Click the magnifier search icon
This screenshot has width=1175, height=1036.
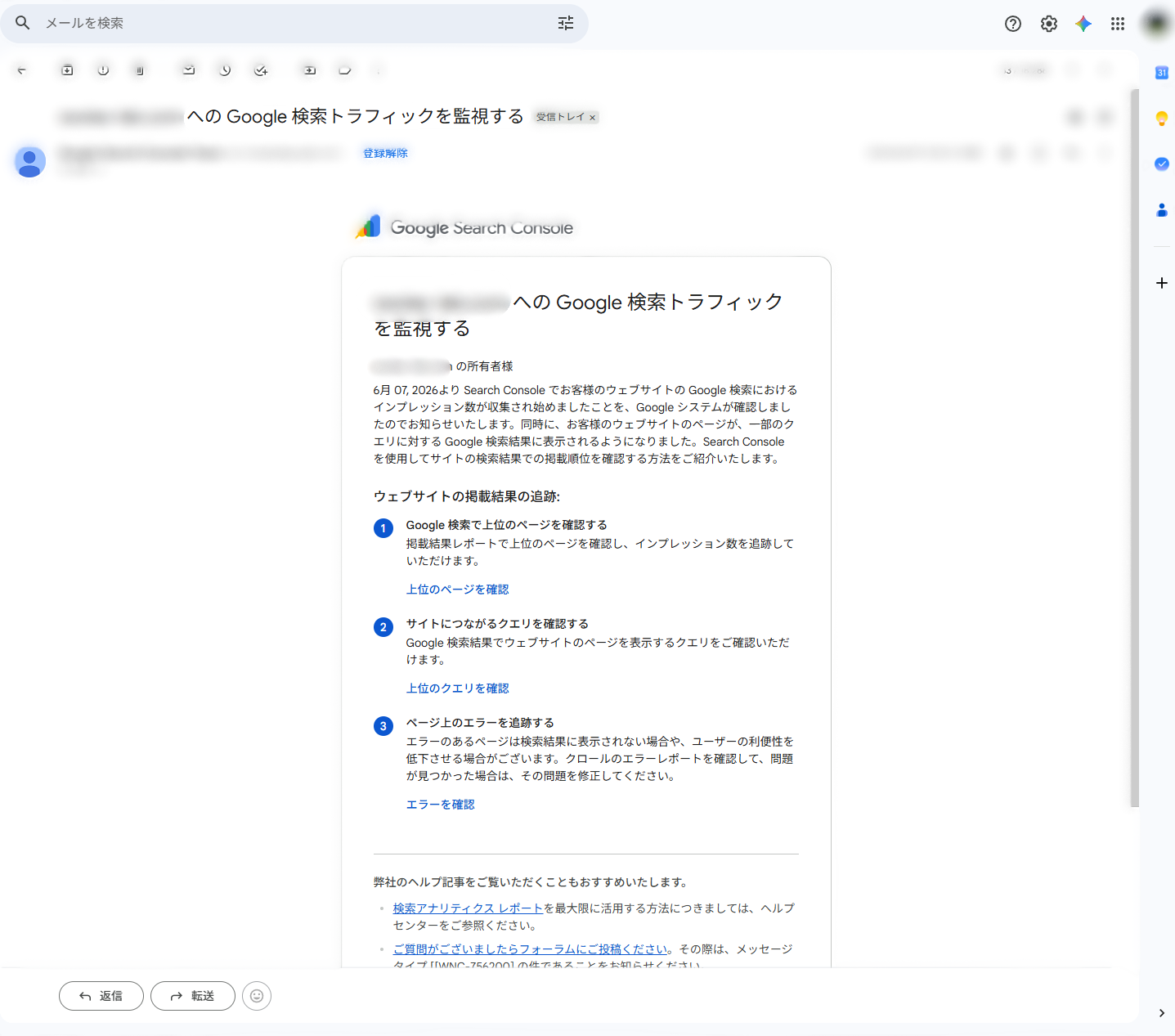click(x=23, y=23)
